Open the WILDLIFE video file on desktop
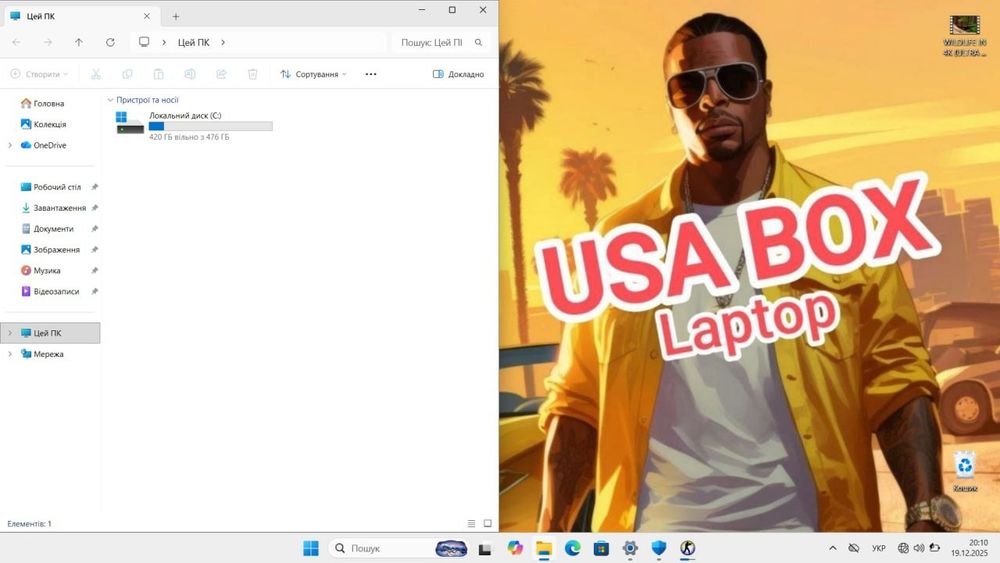This screenshot has width=1000, height=563. pos(965,36)
